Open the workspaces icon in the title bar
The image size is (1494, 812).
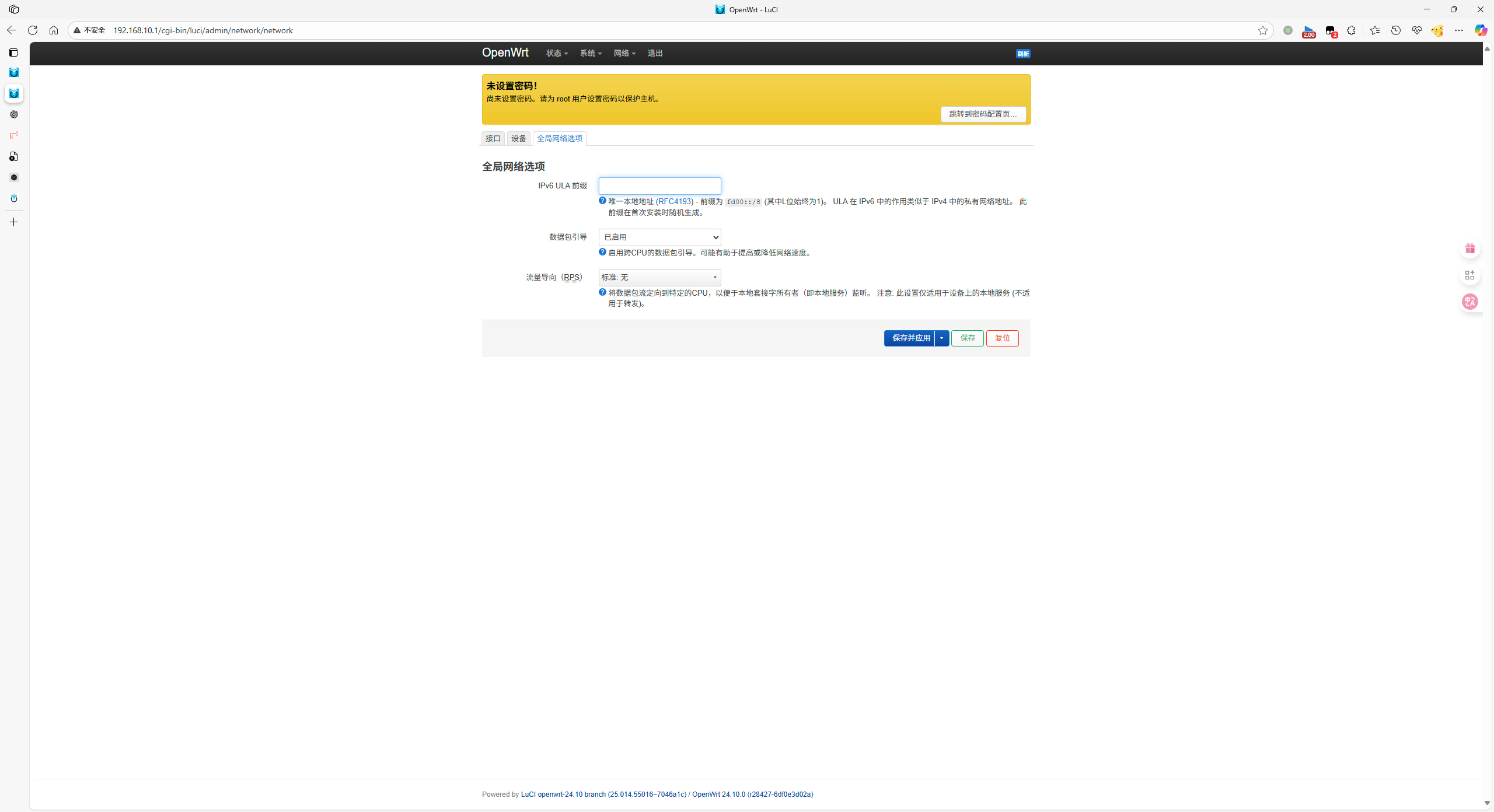14,9
